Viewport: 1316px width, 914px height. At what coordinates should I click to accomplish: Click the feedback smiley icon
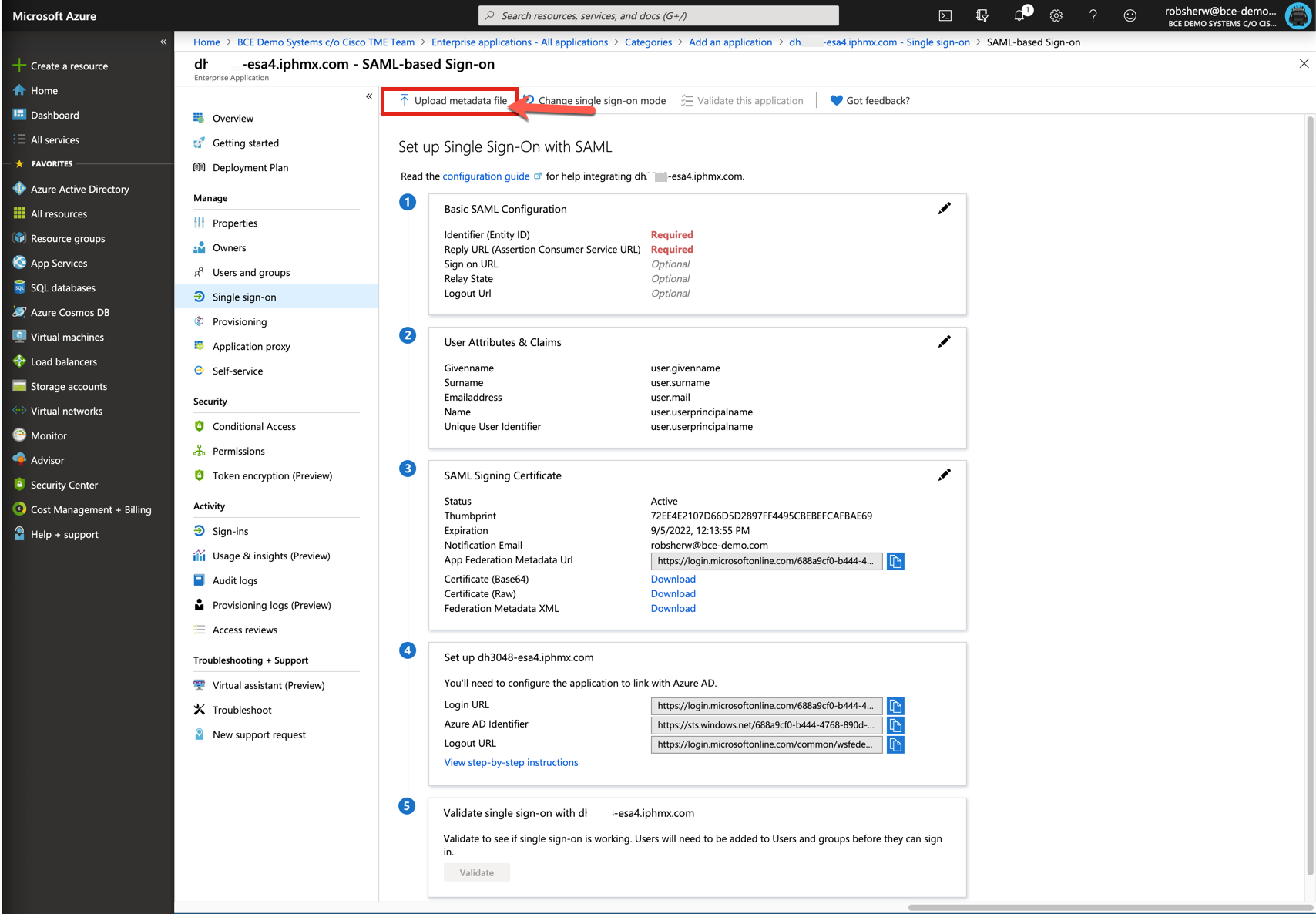click(x=1130, y=15)
